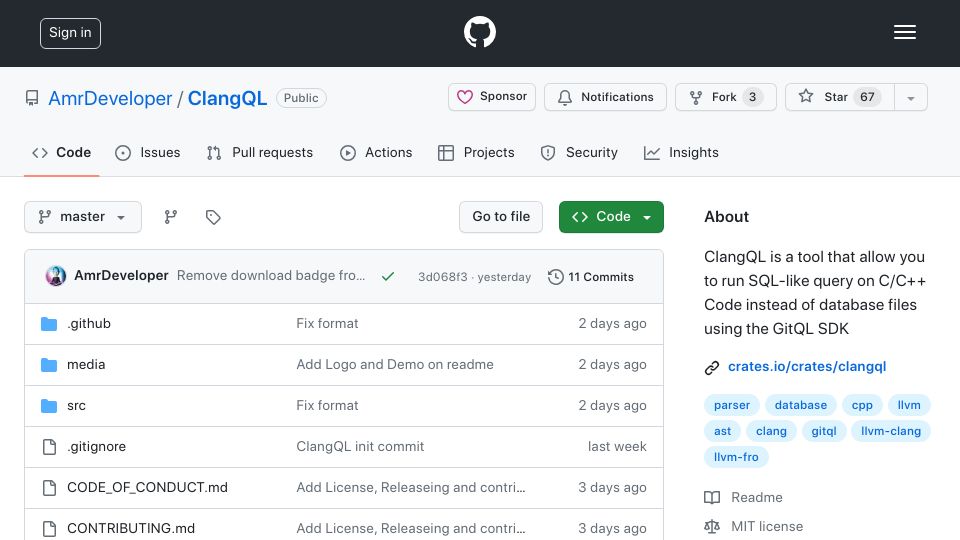Screen dimensions: 960x540
Task: Open the .gitignore file
Action: point(96,446)
